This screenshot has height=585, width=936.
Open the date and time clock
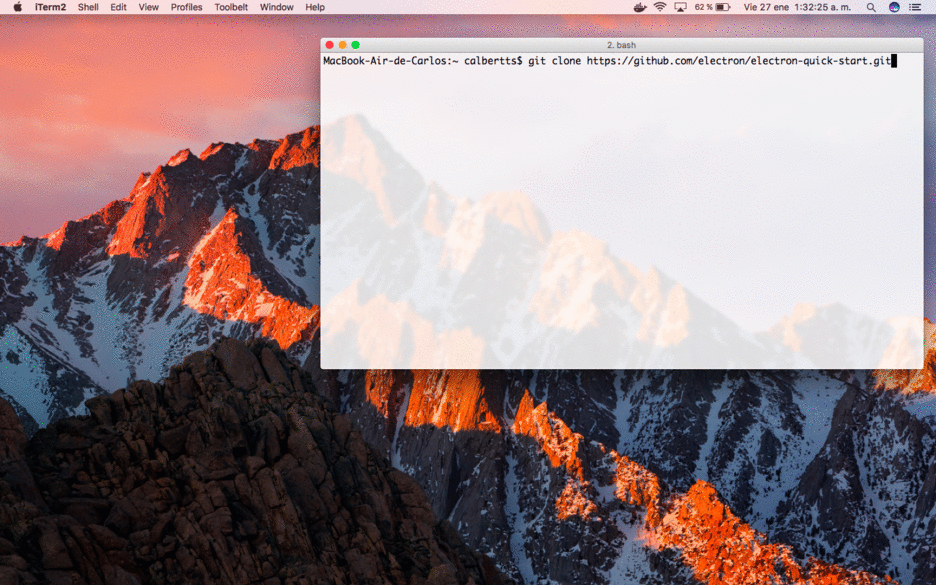point(797,7)
